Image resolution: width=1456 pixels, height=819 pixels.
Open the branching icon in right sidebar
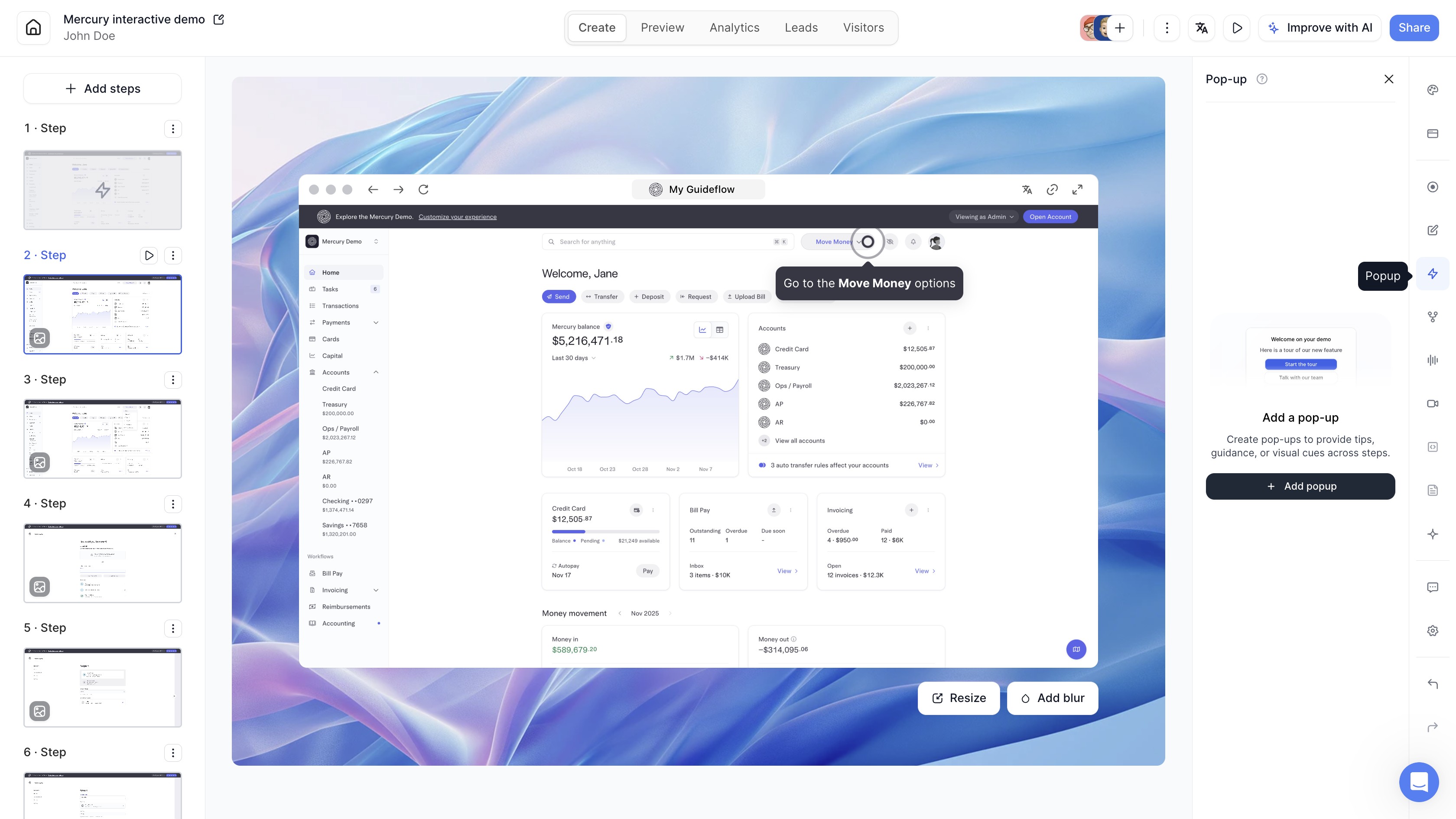1432,317
